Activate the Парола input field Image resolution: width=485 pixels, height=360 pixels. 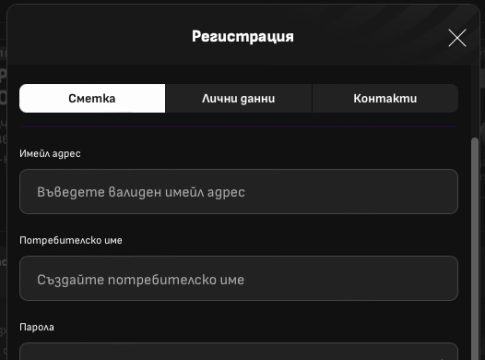point(238,351)
